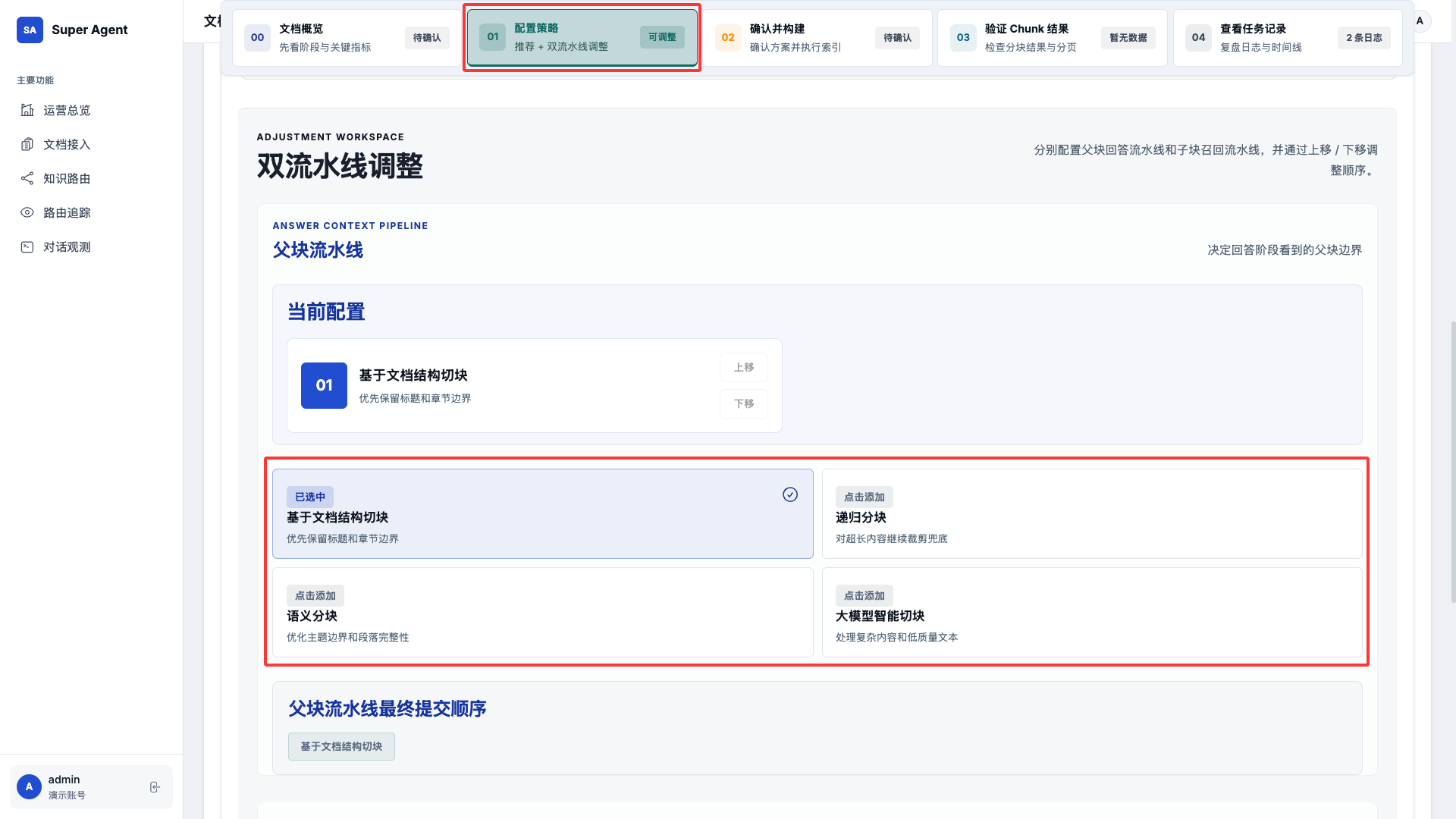1456x819 pixels.
Task: Click the logout icon beside admin
Action: [155, 787]
